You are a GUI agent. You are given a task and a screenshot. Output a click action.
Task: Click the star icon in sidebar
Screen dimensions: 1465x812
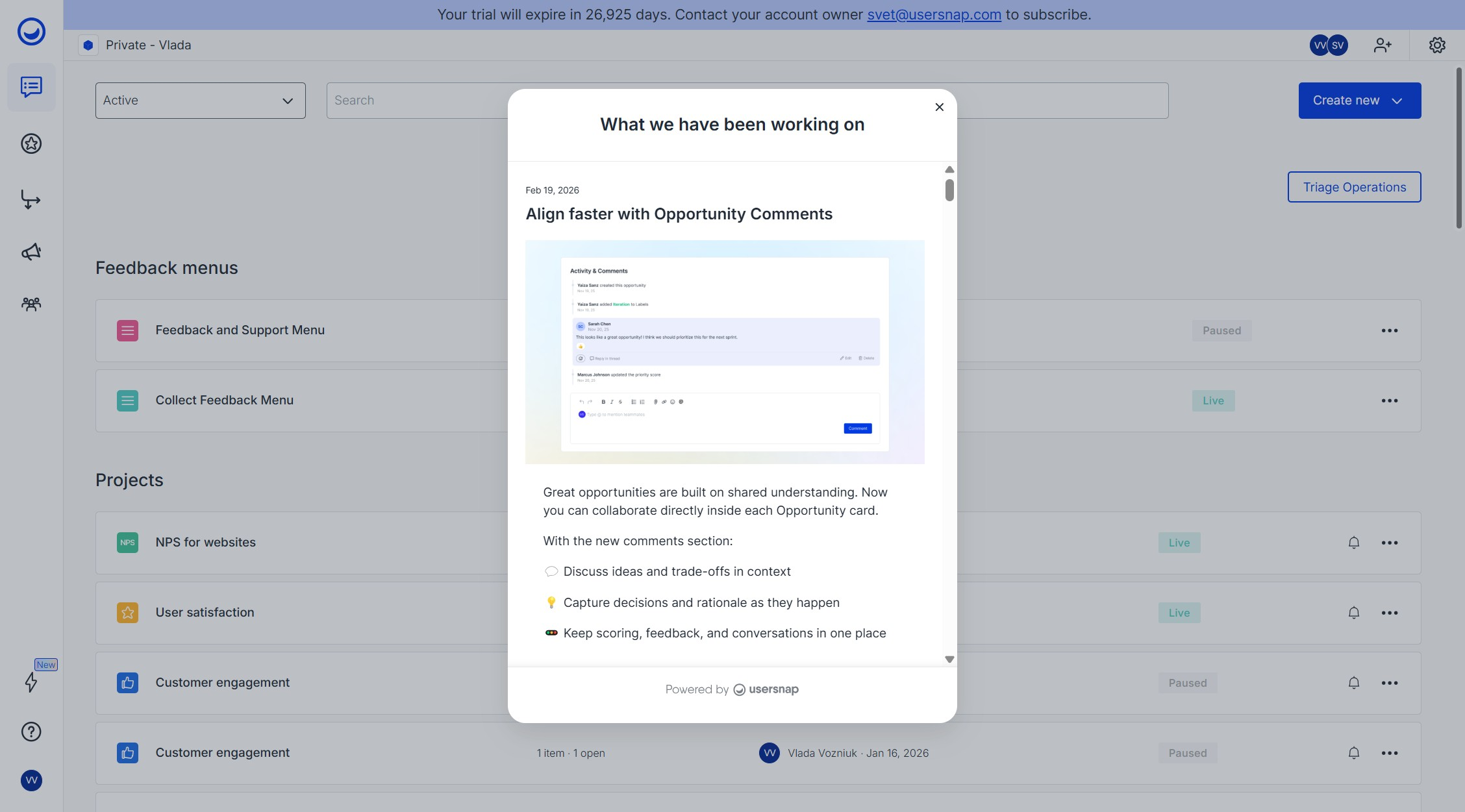pyautogui.click(x=31, y=143)
